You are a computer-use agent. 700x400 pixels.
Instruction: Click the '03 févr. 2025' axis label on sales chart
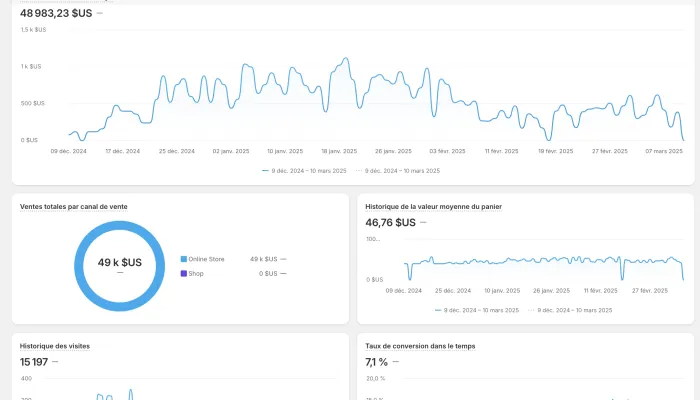click(x=447, y=151)
